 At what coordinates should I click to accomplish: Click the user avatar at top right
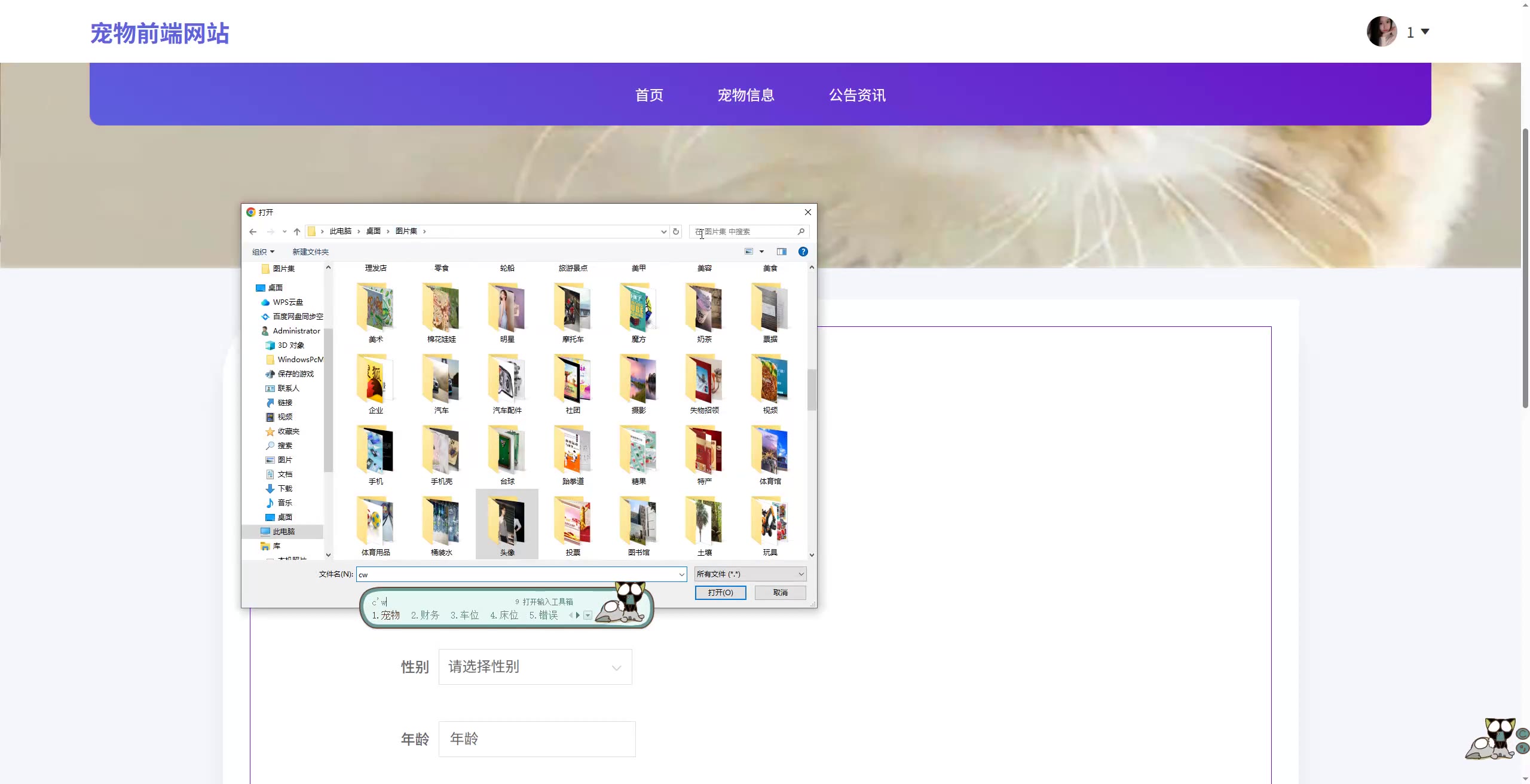[x=1382, y=32]
